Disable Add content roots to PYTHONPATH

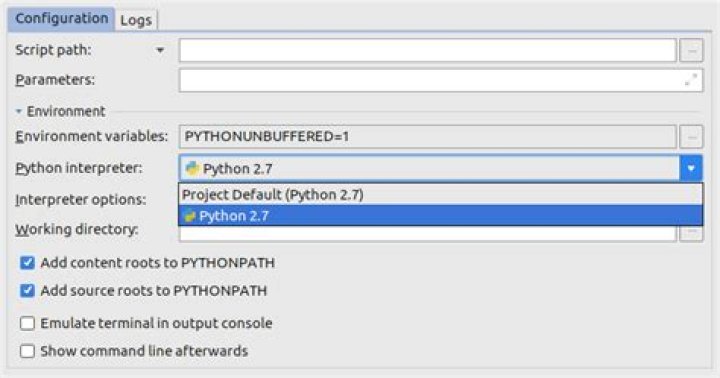tap(27, 263)
